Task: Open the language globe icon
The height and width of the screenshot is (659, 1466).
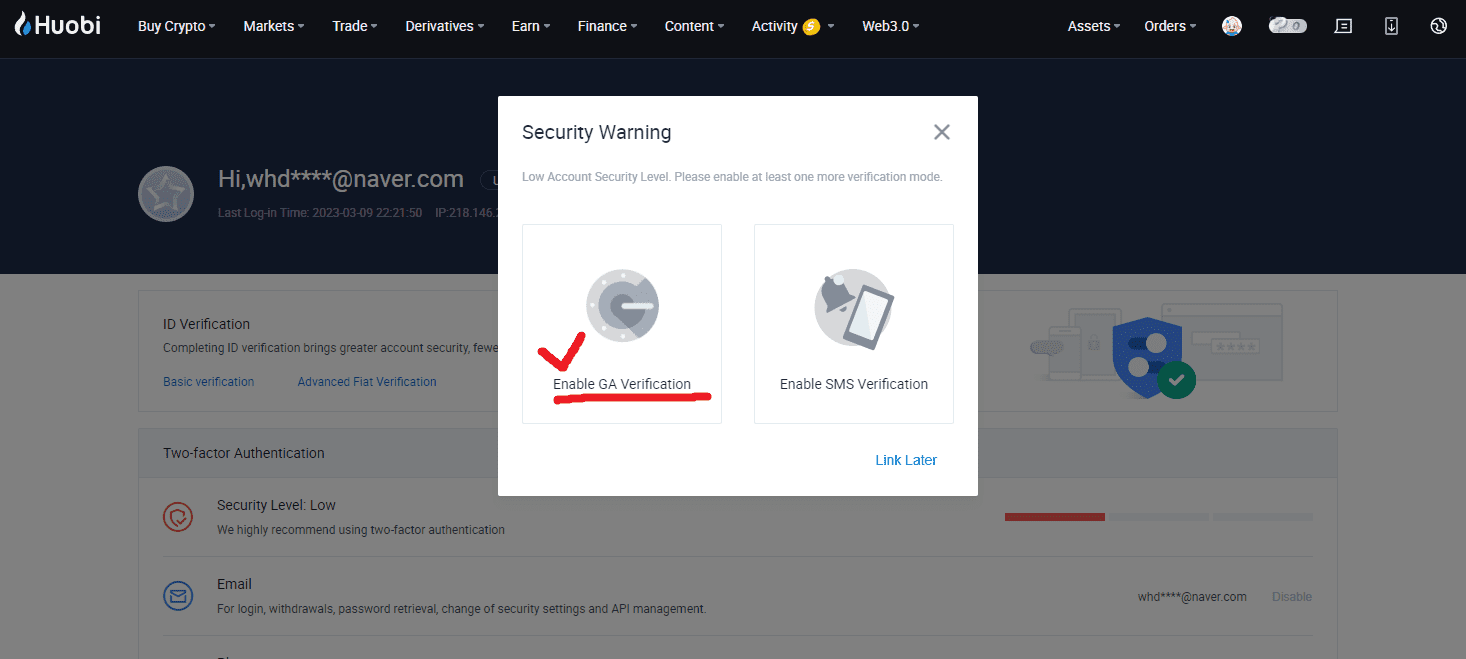Action: (1438, 25)
